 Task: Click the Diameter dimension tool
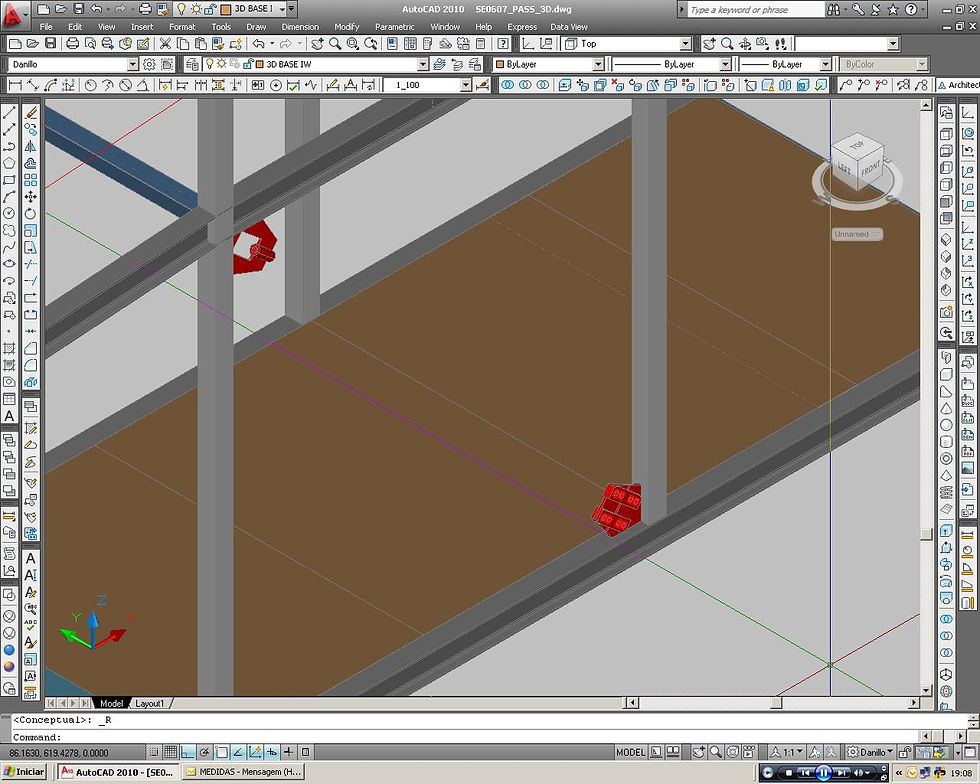125,85
